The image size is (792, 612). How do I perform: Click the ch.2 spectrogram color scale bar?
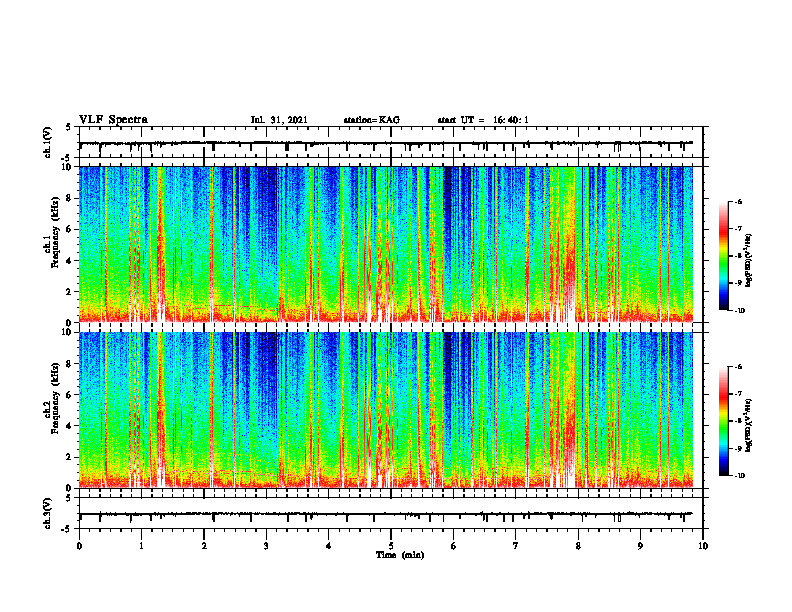[x=724, y=421]
